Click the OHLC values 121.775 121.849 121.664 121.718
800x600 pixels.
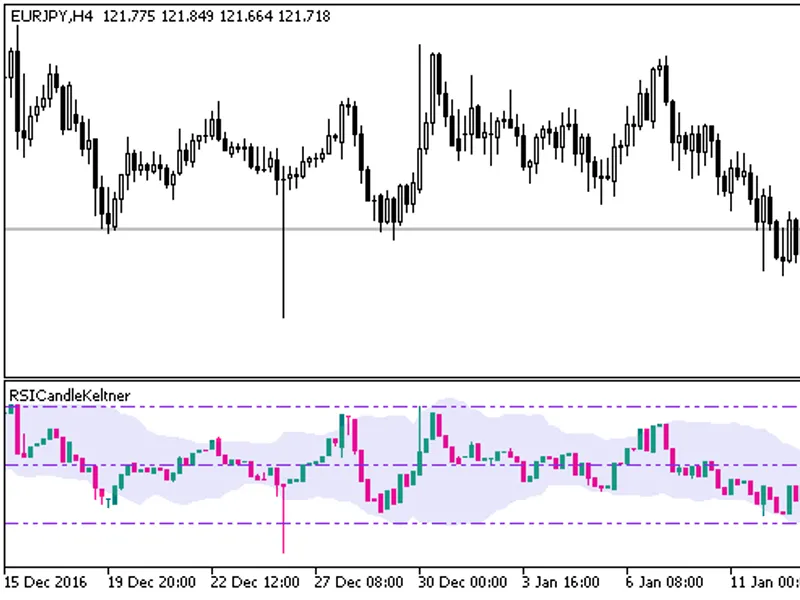point(217,17)
